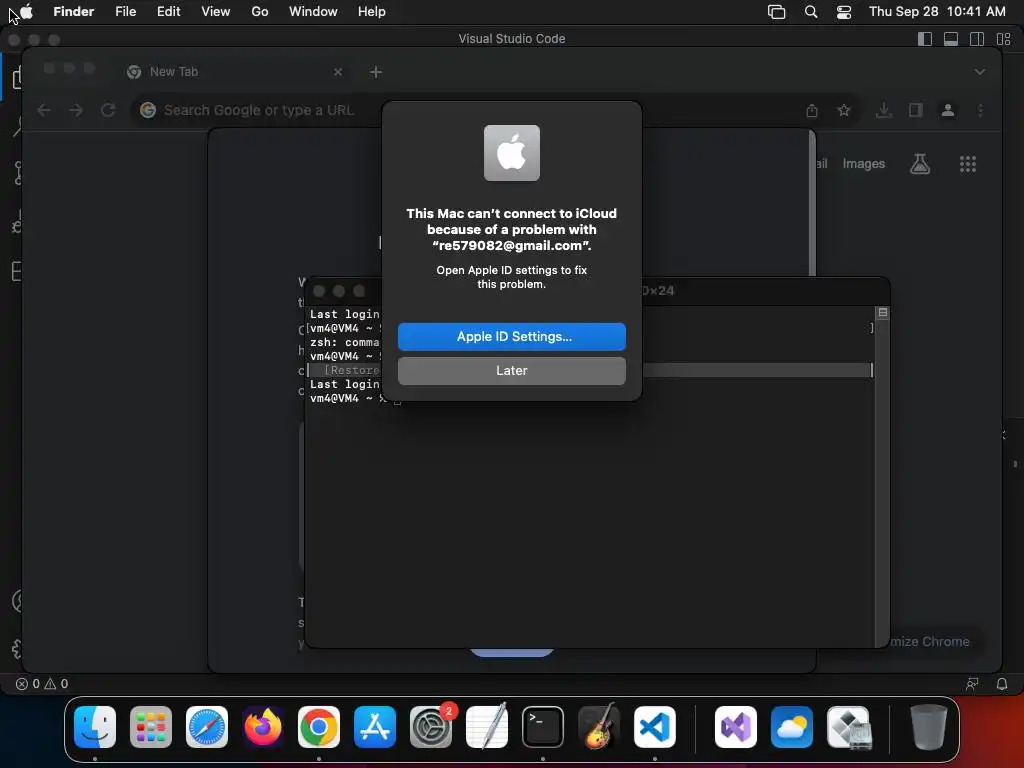Dismiss iCloud dialog with Later
Screen dimensions: 1024x768
[x=511, y=370]
